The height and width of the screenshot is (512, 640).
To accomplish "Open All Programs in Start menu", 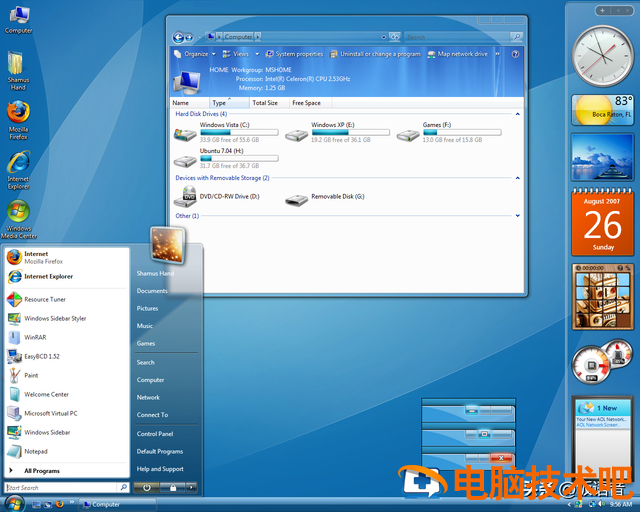I will point(67,471).
